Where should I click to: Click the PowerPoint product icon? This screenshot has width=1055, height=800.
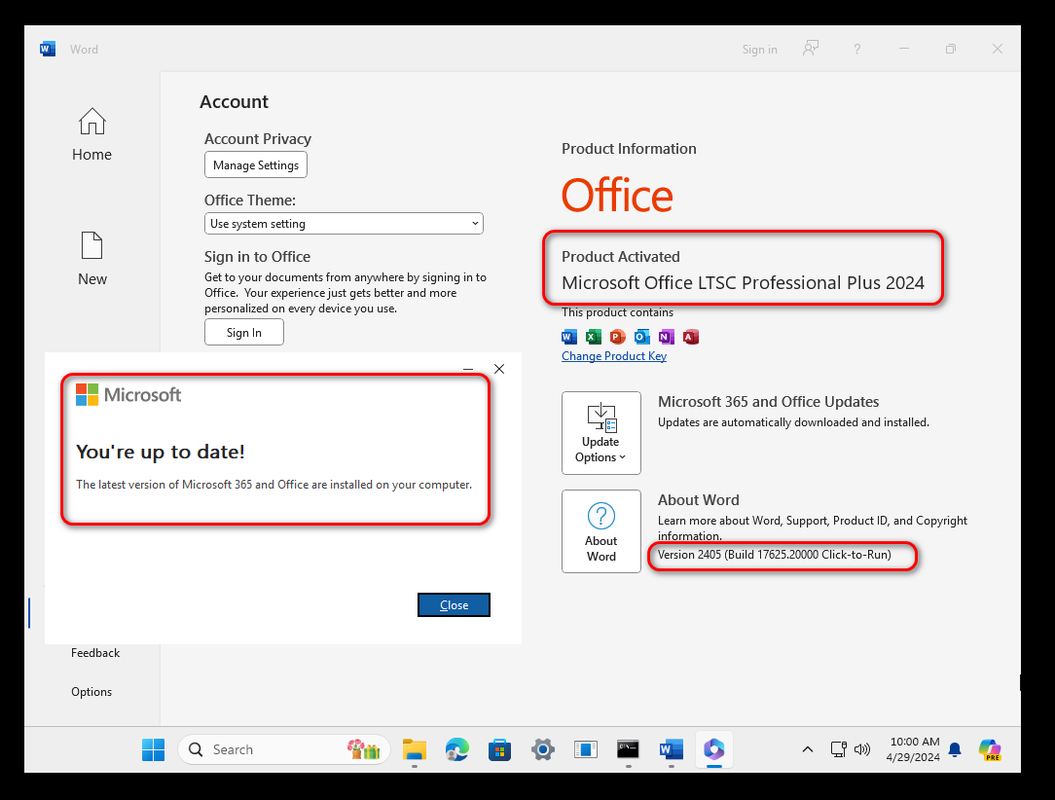click(x=618, y=336)
